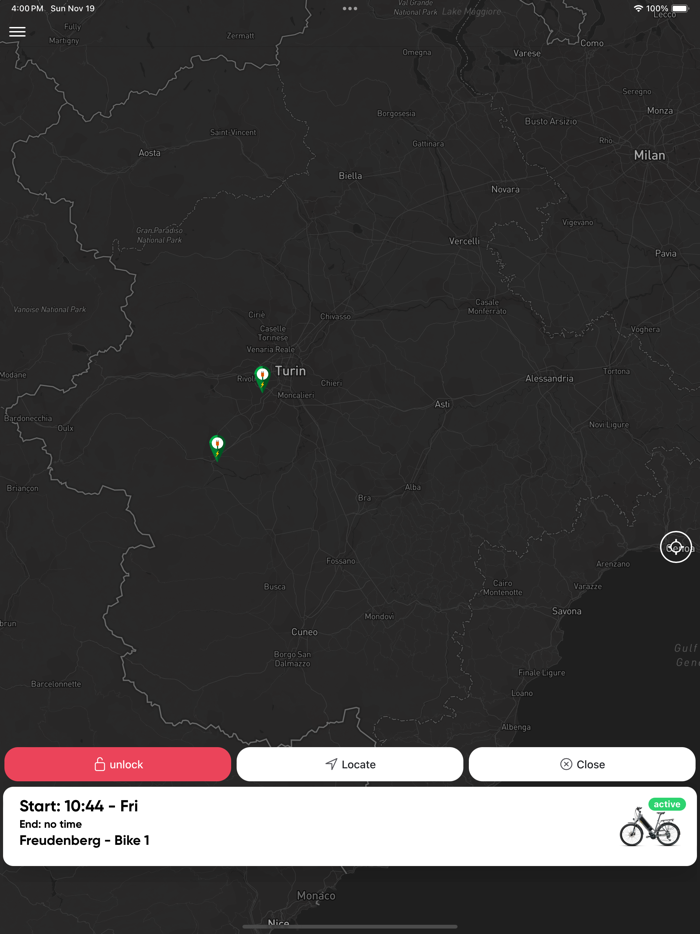
Task: Tap the home indicator bar
Action: (x=350, y=927)
